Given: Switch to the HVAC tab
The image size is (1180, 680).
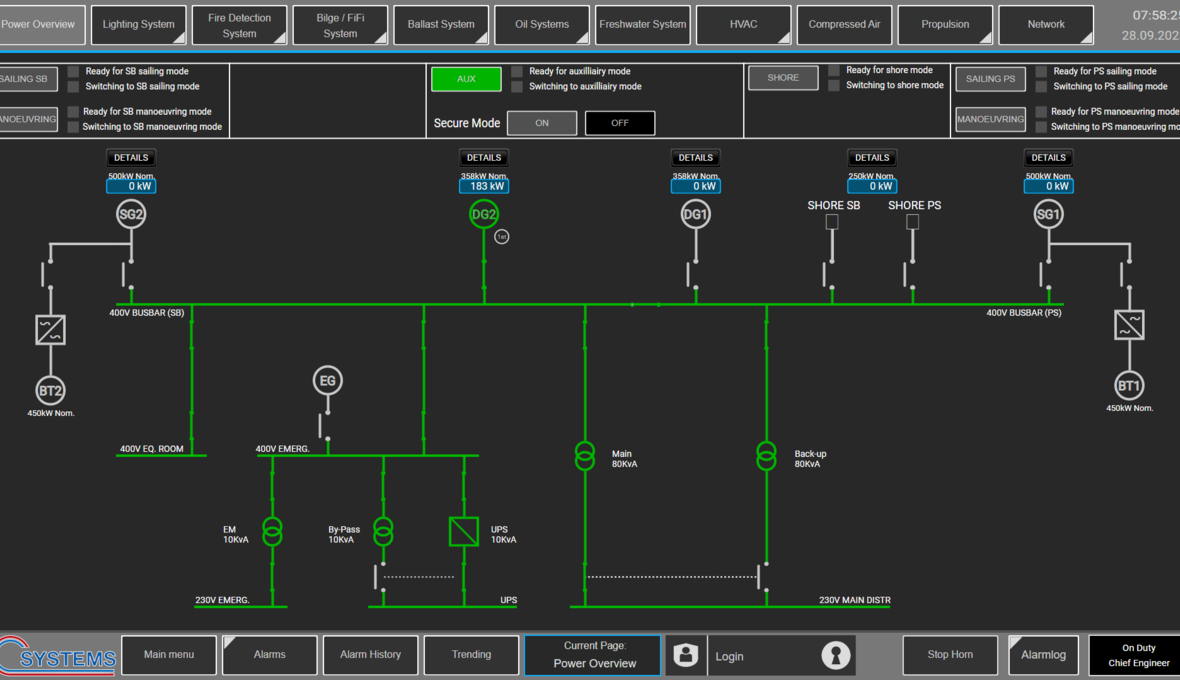Looking at the screenshot, I should 743,24.
